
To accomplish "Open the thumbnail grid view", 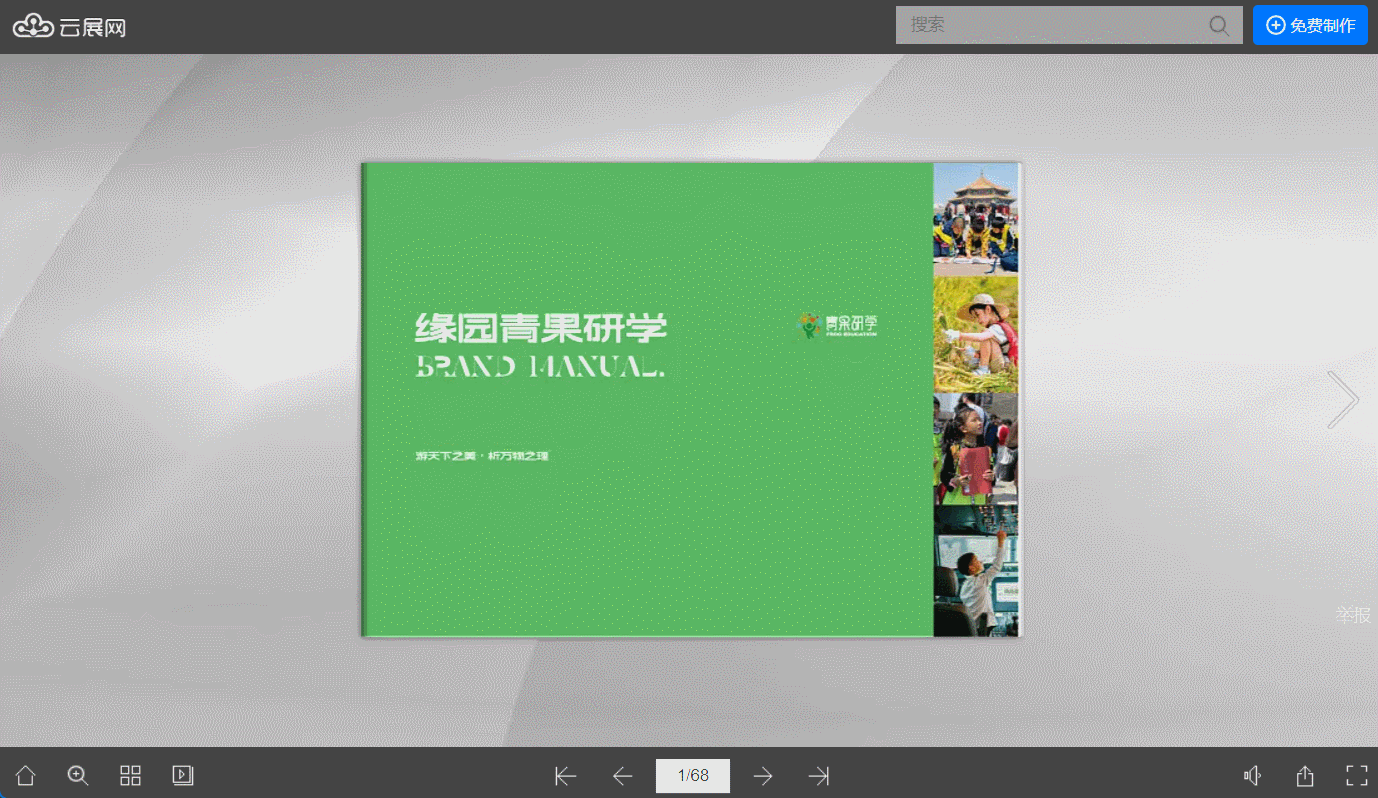I will (x=131, y=776).
